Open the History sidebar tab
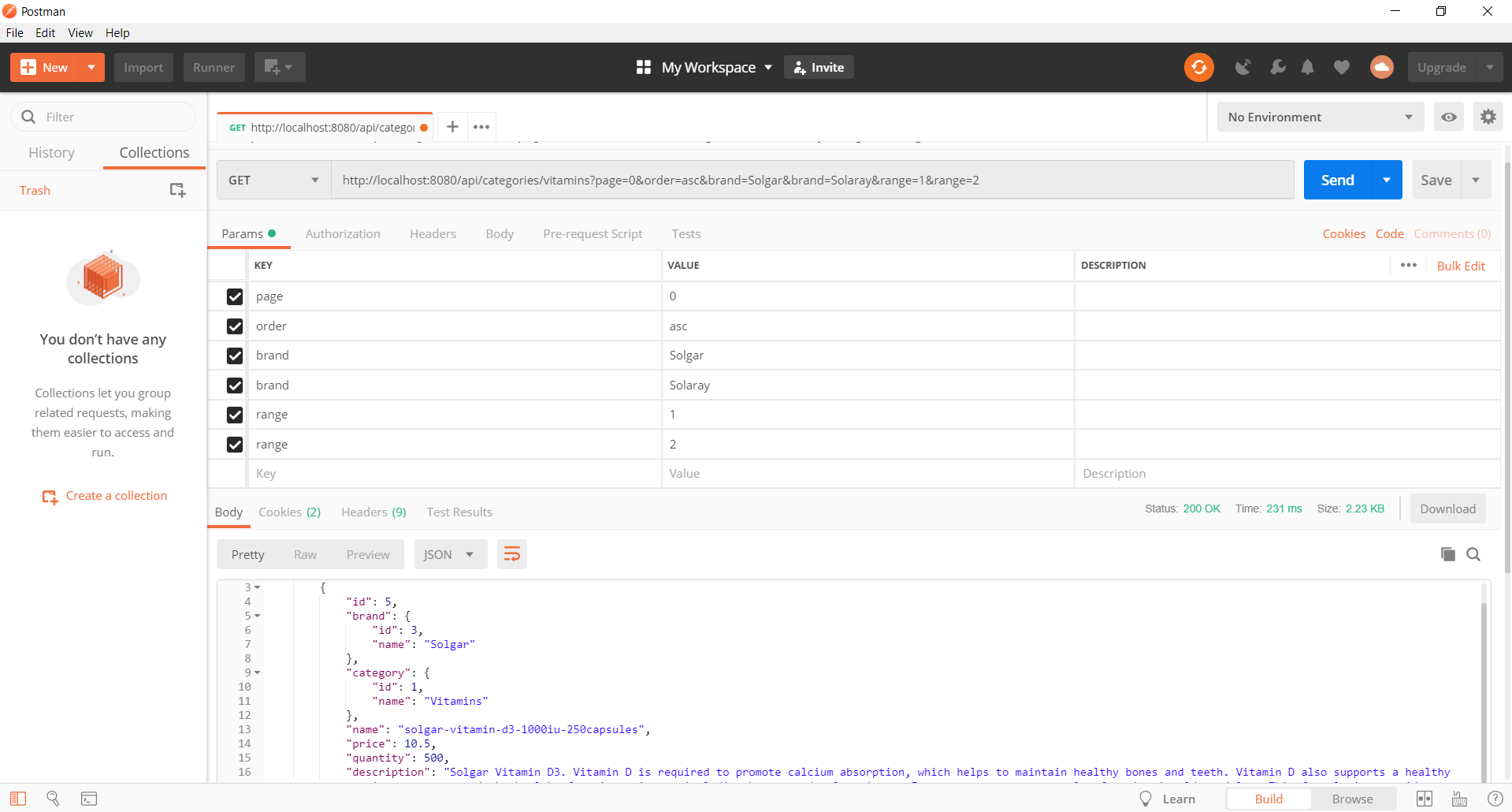The width and height of the screenshot is (1512, 812). pos(51,152)
